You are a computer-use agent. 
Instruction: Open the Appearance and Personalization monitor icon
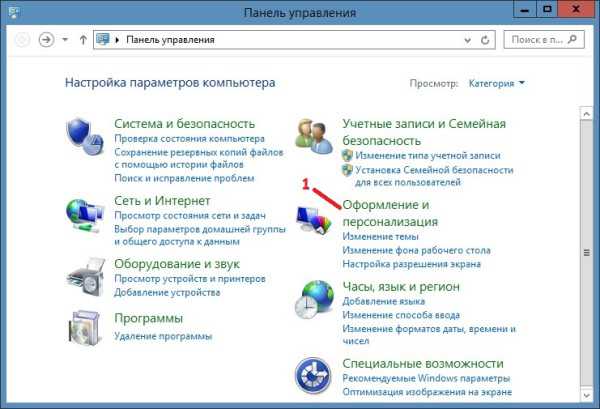click(313, 220)
